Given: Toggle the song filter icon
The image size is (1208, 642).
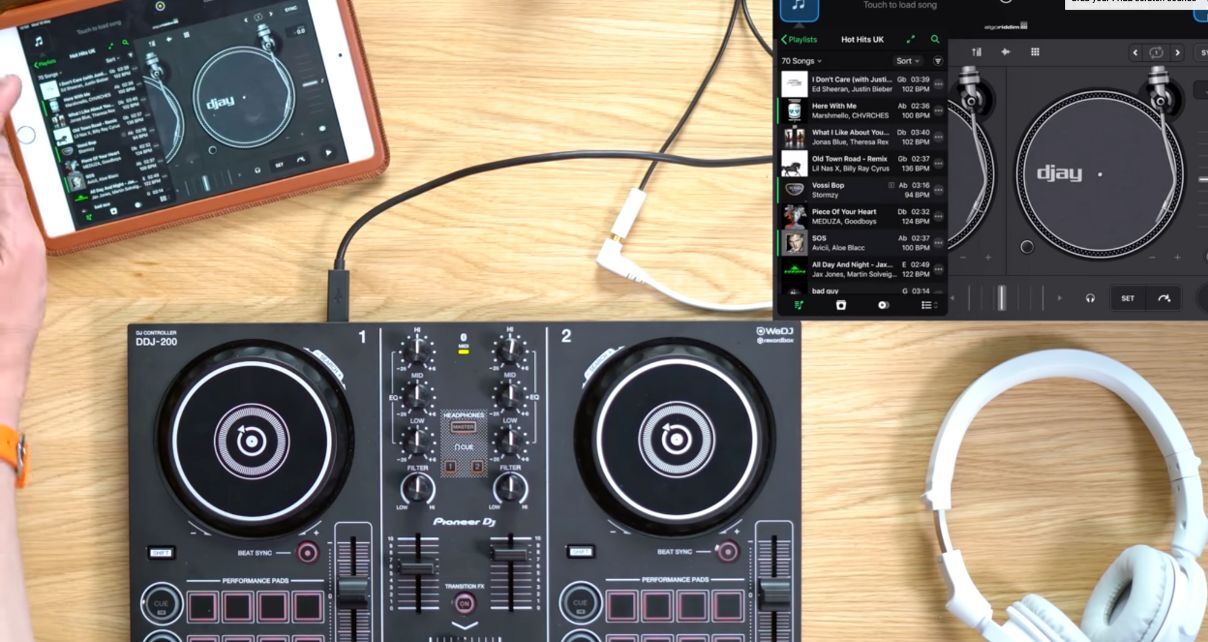Looking at the screenshot, I should click(x=938, y=61).
